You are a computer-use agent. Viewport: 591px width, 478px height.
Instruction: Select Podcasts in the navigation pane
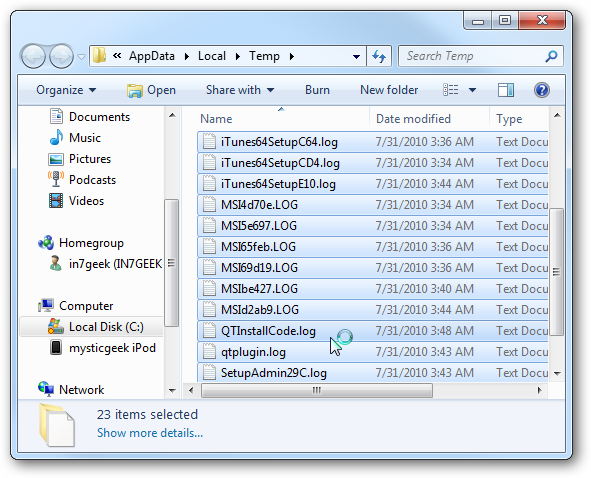92,180
